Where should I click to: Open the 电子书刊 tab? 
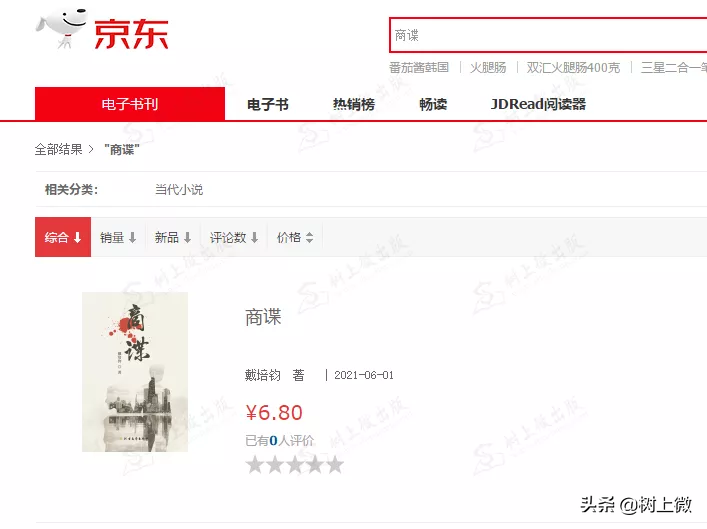coord(130,104)
